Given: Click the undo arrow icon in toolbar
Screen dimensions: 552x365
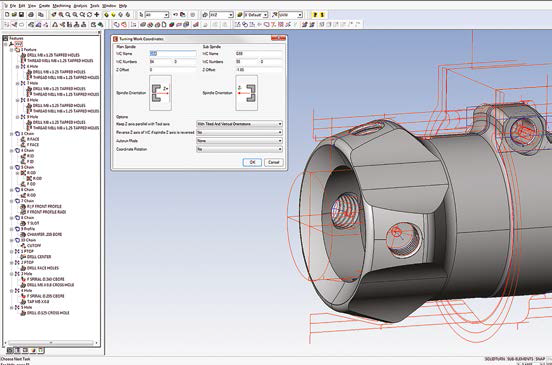Looking at the screenshot, I should click(x=175, y=15).
